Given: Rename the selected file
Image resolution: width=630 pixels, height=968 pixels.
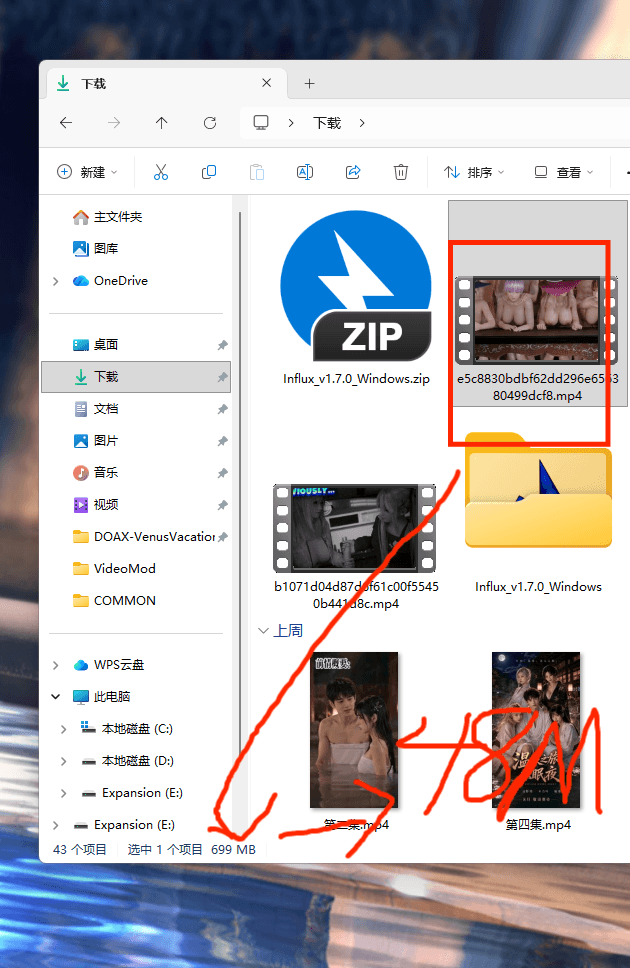Looking at the screenshot, I should [x=305, y=172].
